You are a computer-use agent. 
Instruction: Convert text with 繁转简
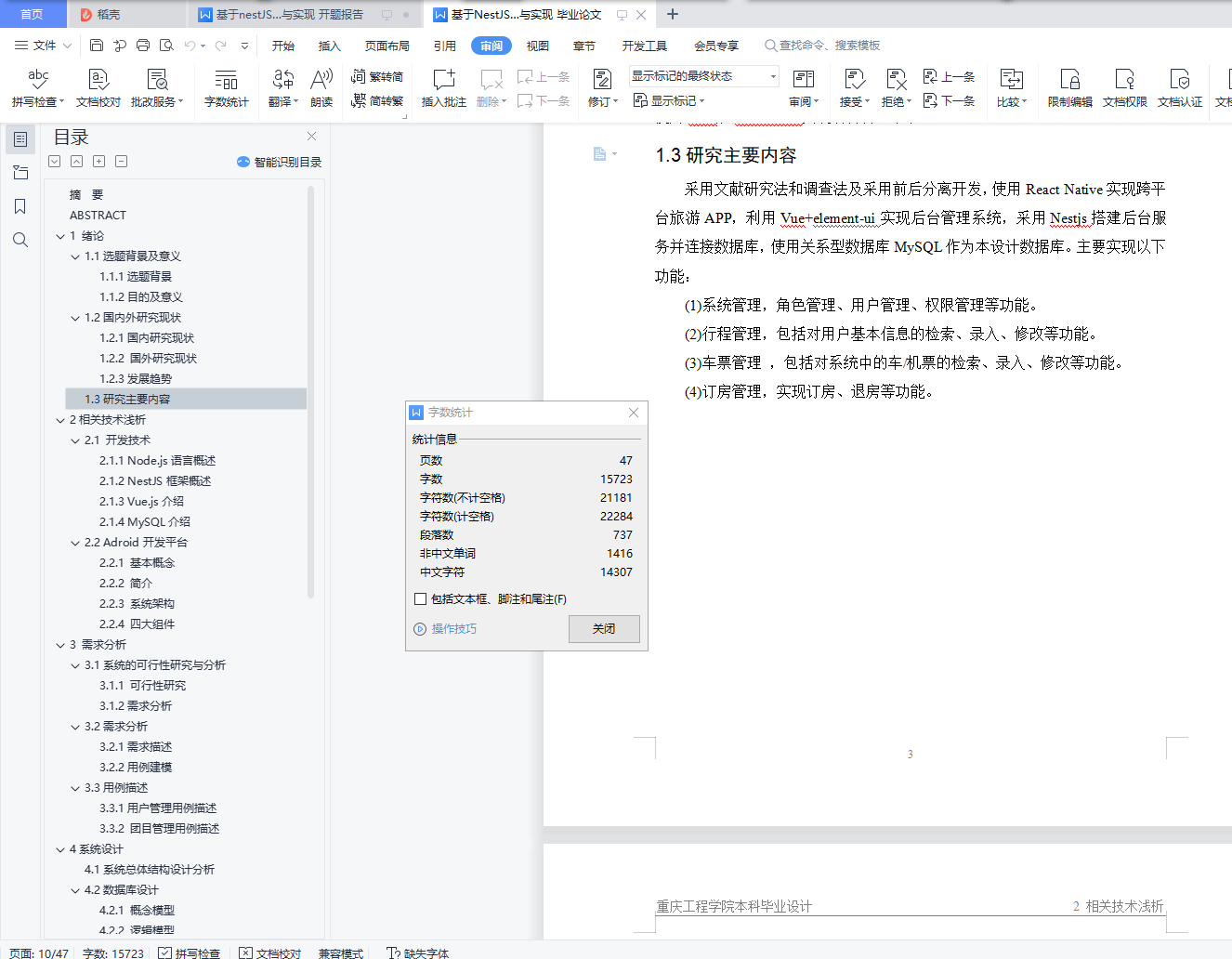point(377,77)
